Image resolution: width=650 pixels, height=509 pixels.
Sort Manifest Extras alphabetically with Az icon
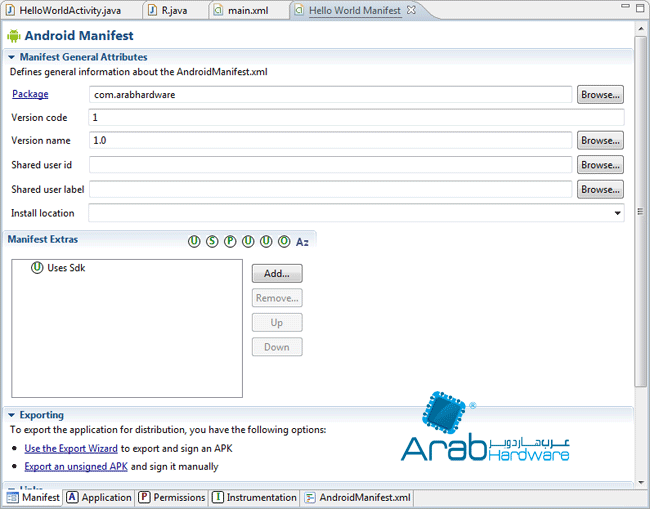coord(302,242)
